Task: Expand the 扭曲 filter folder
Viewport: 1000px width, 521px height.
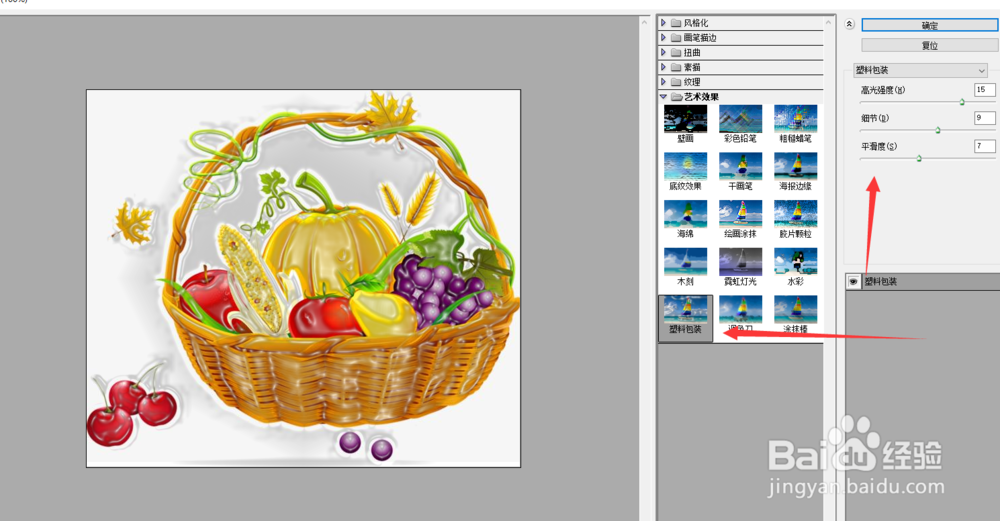Action: point(663,52)
